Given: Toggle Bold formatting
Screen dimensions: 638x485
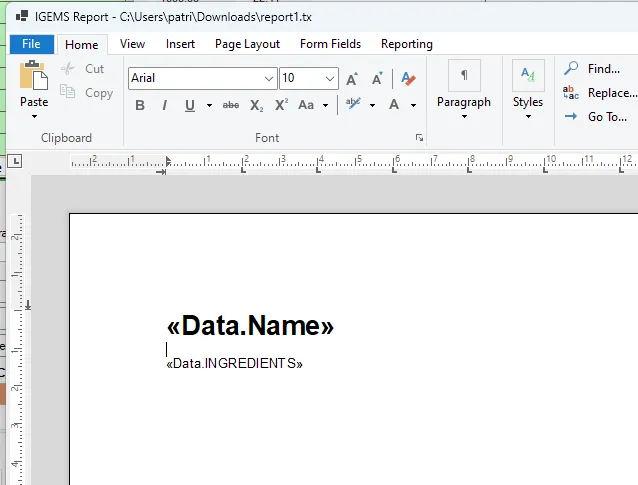Looking at the screenshot, I should click(x=140, y=105).
